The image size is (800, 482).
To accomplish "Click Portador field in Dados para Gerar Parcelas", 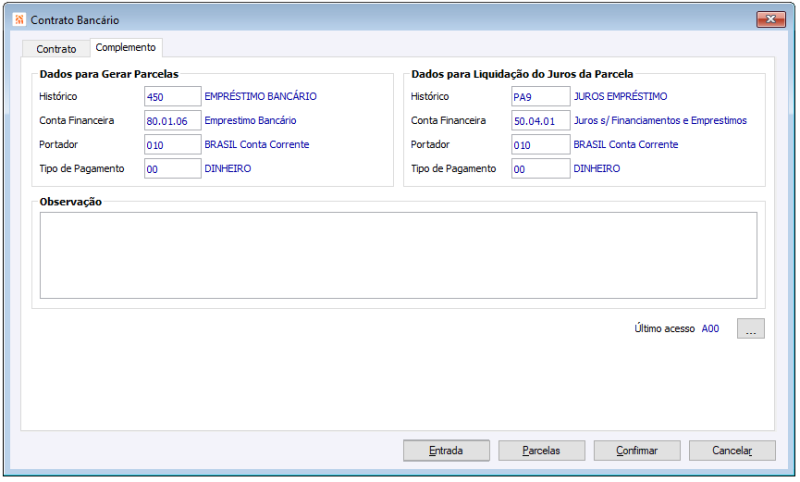I will tap(172, 145).
